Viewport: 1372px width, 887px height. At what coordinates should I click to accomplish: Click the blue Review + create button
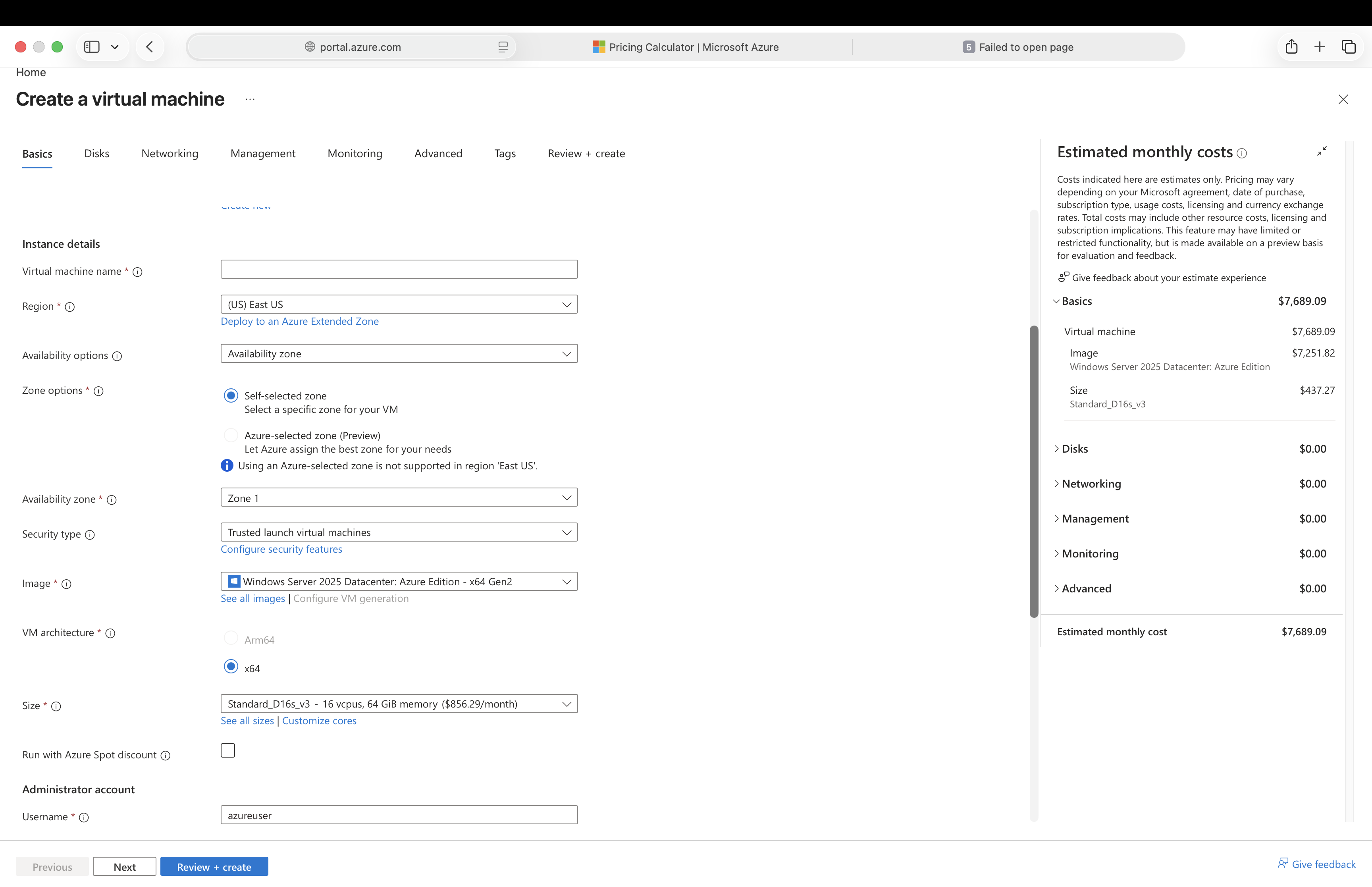click(x=214, y=867)
